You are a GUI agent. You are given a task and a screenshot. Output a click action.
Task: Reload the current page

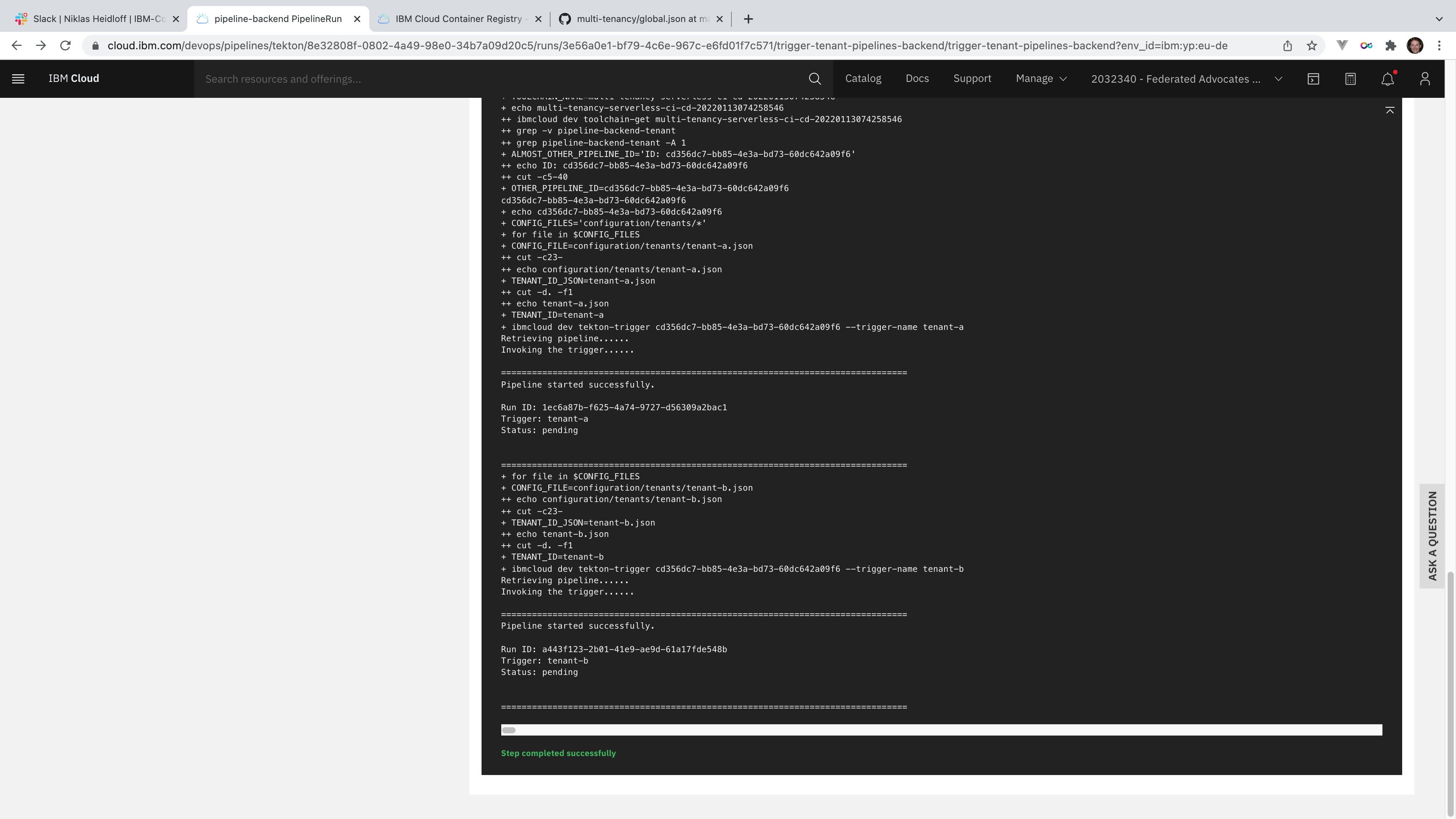[x=66, y=46]
